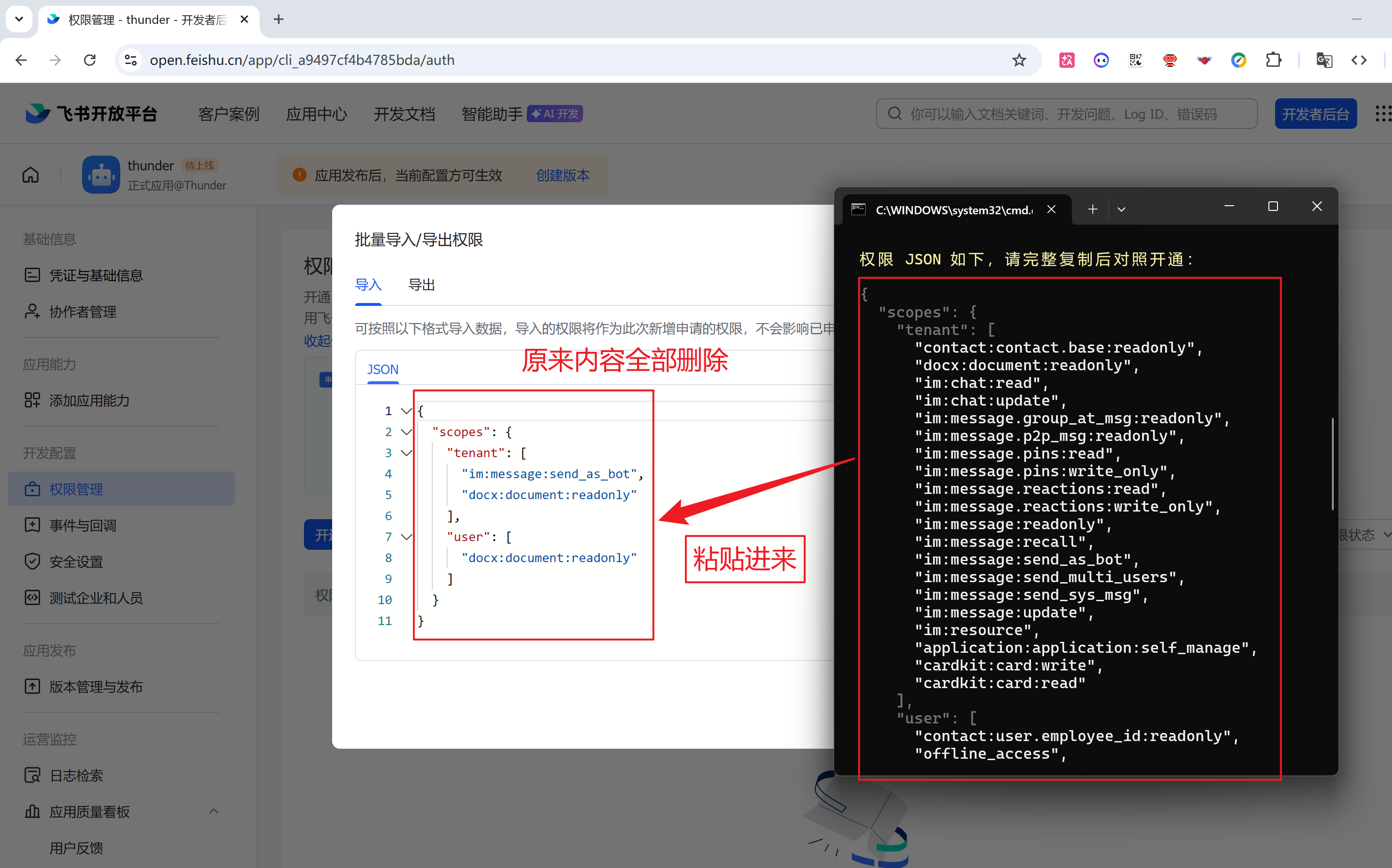Reload the page with the refresh icon
This screenshot has height=868, width=1392.
tap(90, 60)
